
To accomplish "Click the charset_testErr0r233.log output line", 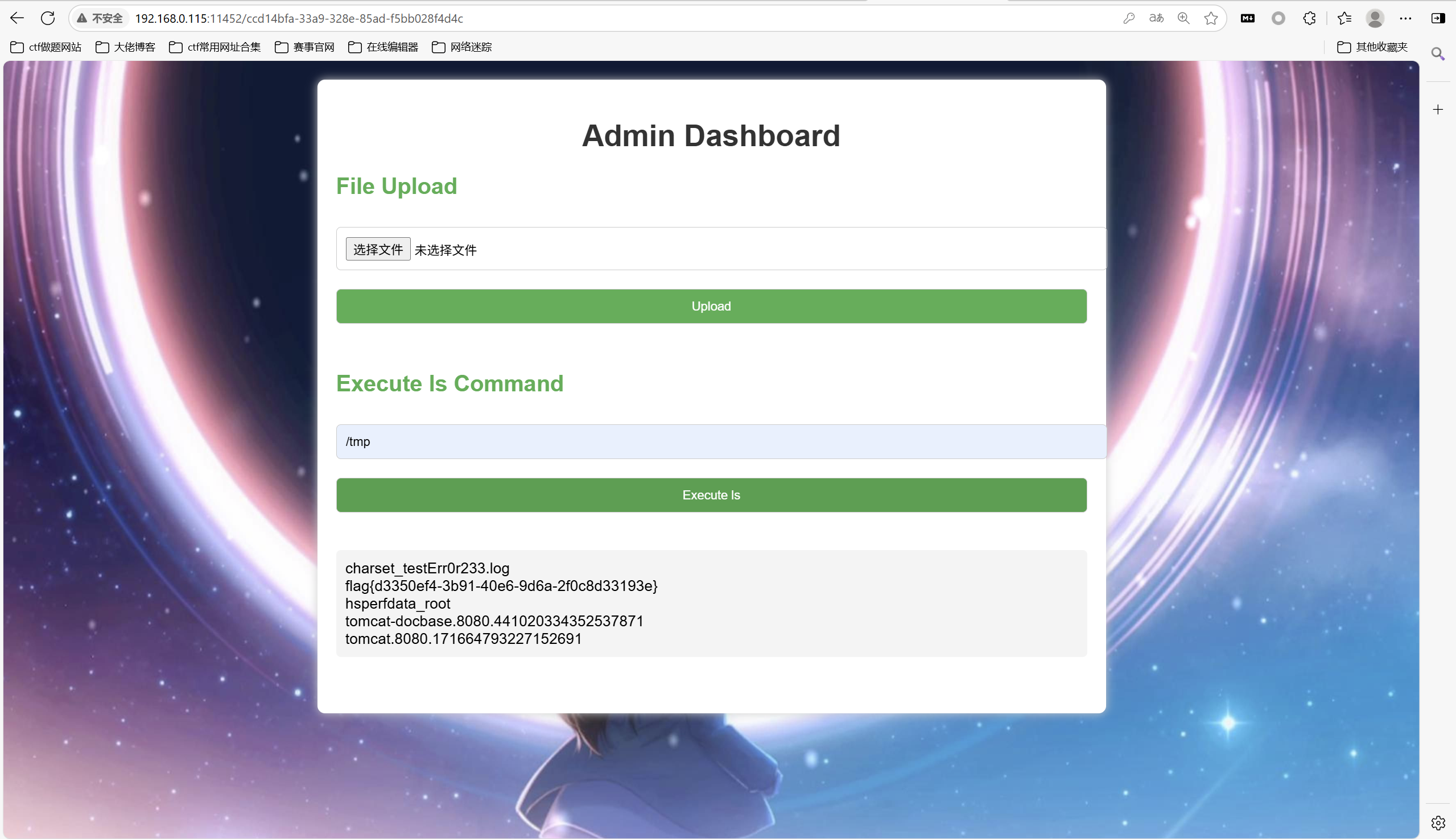I will (427, 568).
